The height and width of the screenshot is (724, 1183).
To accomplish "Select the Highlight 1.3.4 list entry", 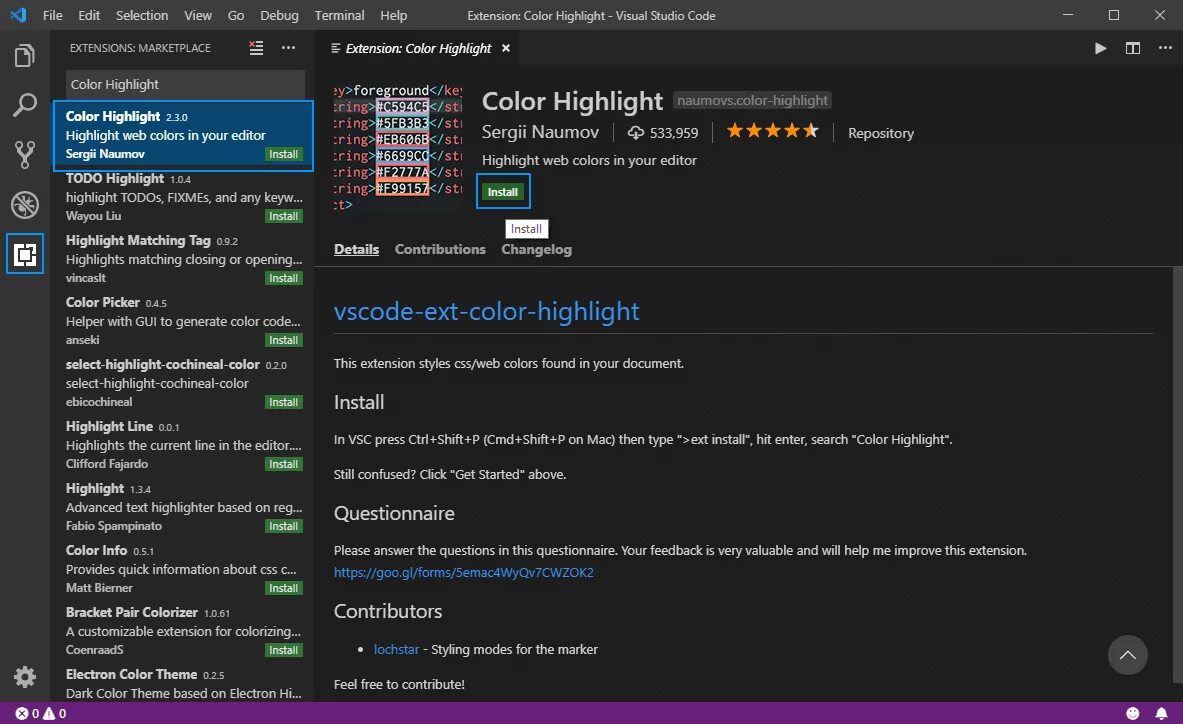I will click(x=183, y=507).
